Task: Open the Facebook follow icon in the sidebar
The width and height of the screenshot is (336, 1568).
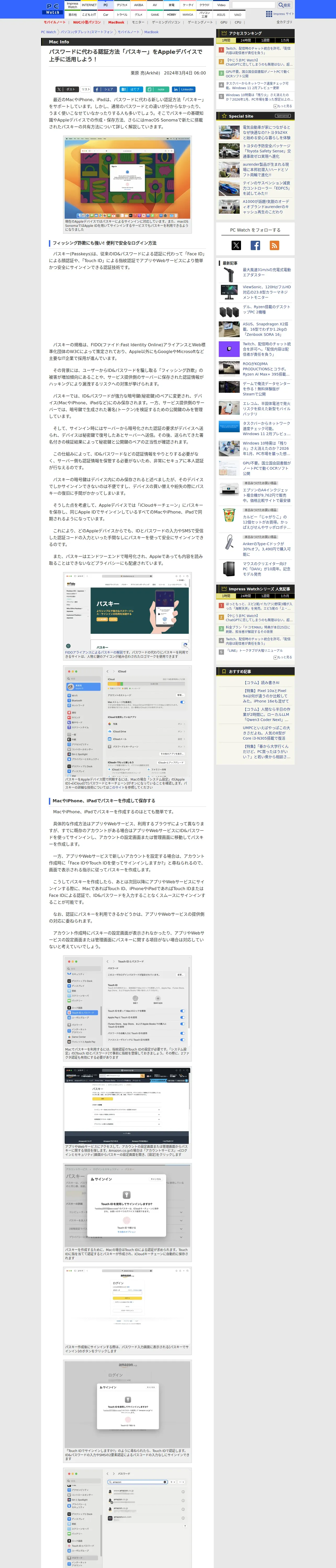Action: point(255,245)
